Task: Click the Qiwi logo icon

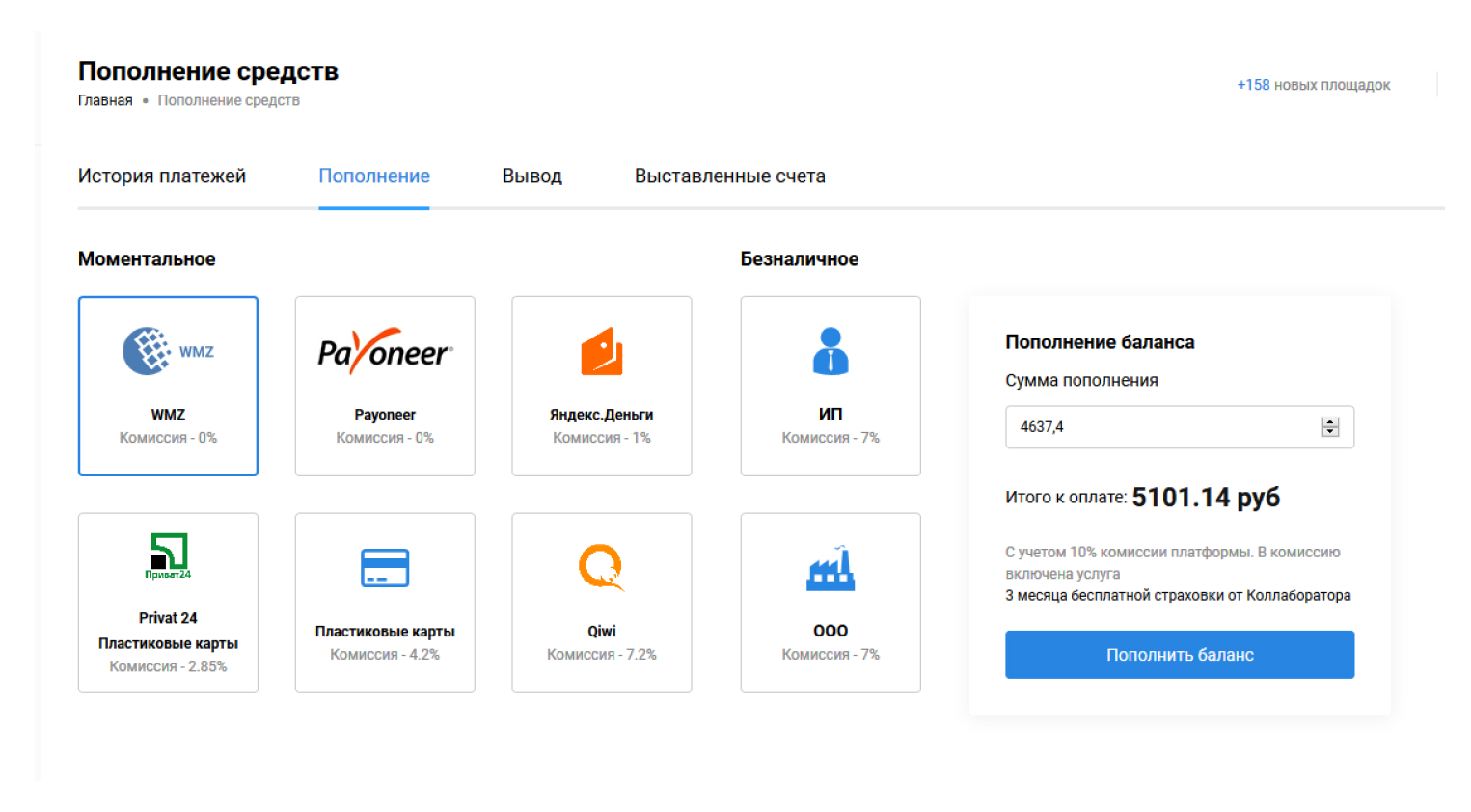Action: [601, 568]
